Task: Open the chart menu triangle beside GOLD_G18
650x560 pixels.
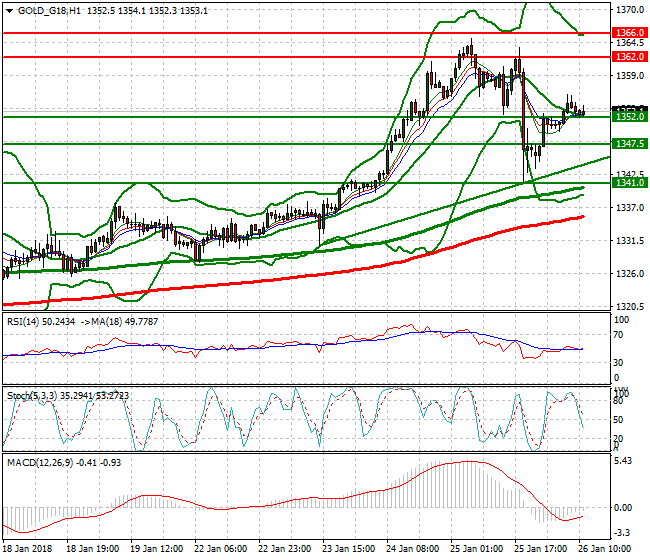Action: (10, 11)
